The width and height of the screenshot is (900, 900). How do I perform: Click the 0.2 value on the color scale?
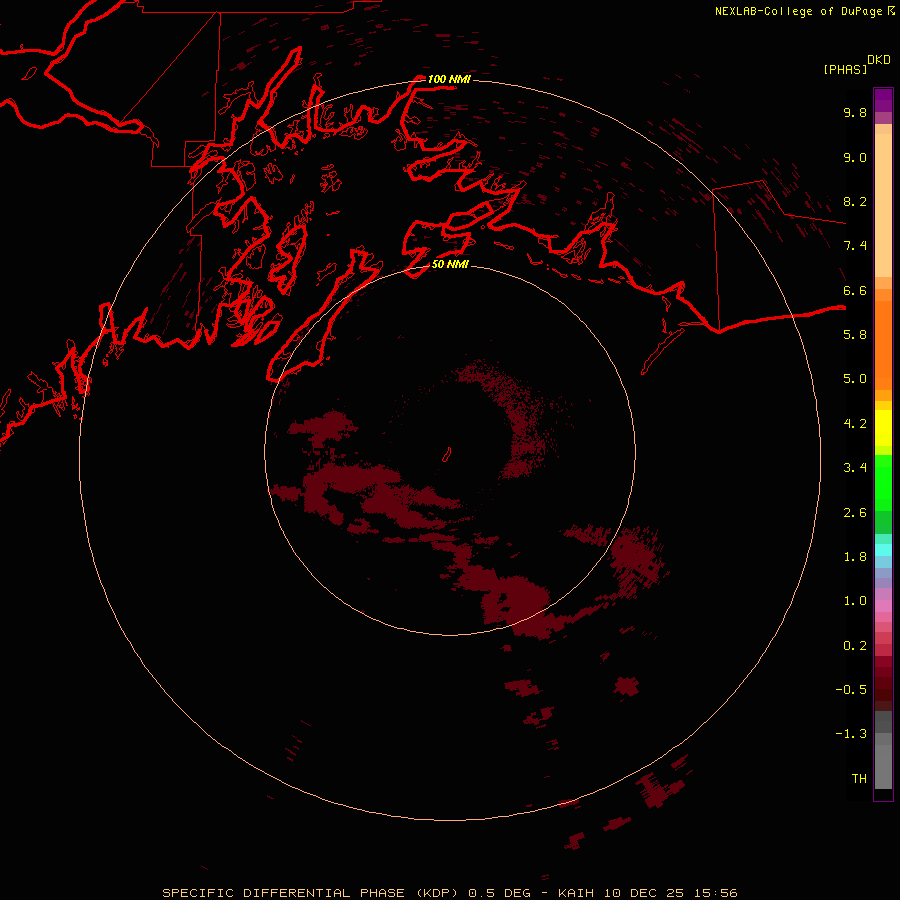point(855,646)
